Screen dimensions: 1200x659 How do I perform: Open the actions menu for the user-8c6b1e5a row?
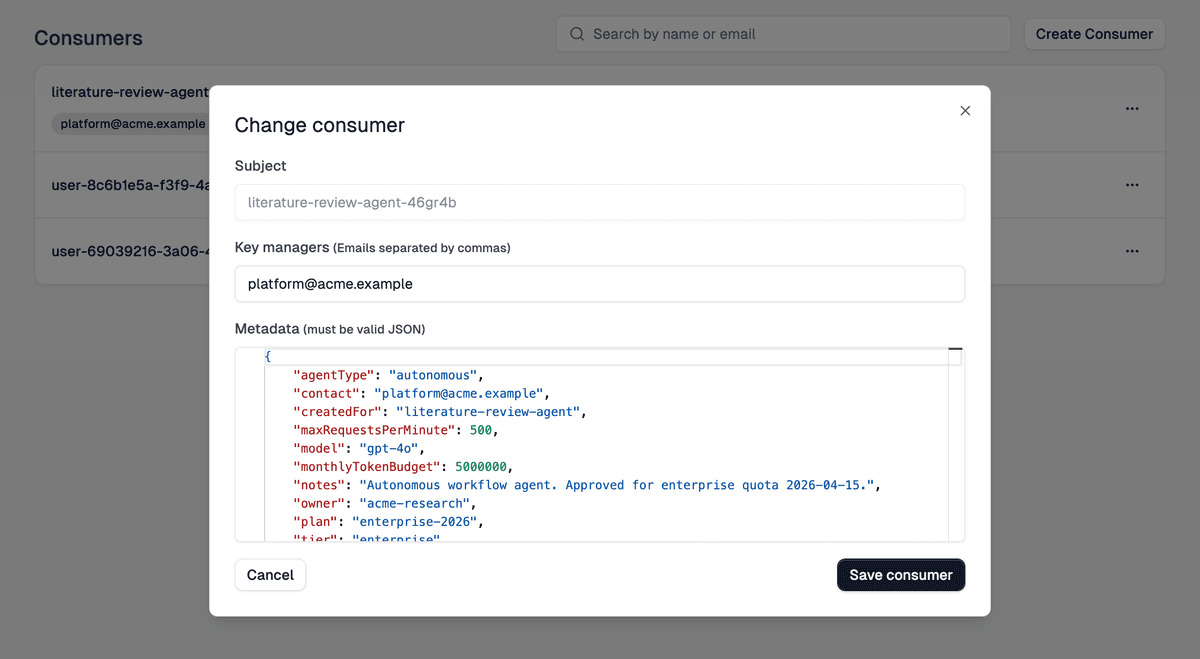(x=1132, y=184)
